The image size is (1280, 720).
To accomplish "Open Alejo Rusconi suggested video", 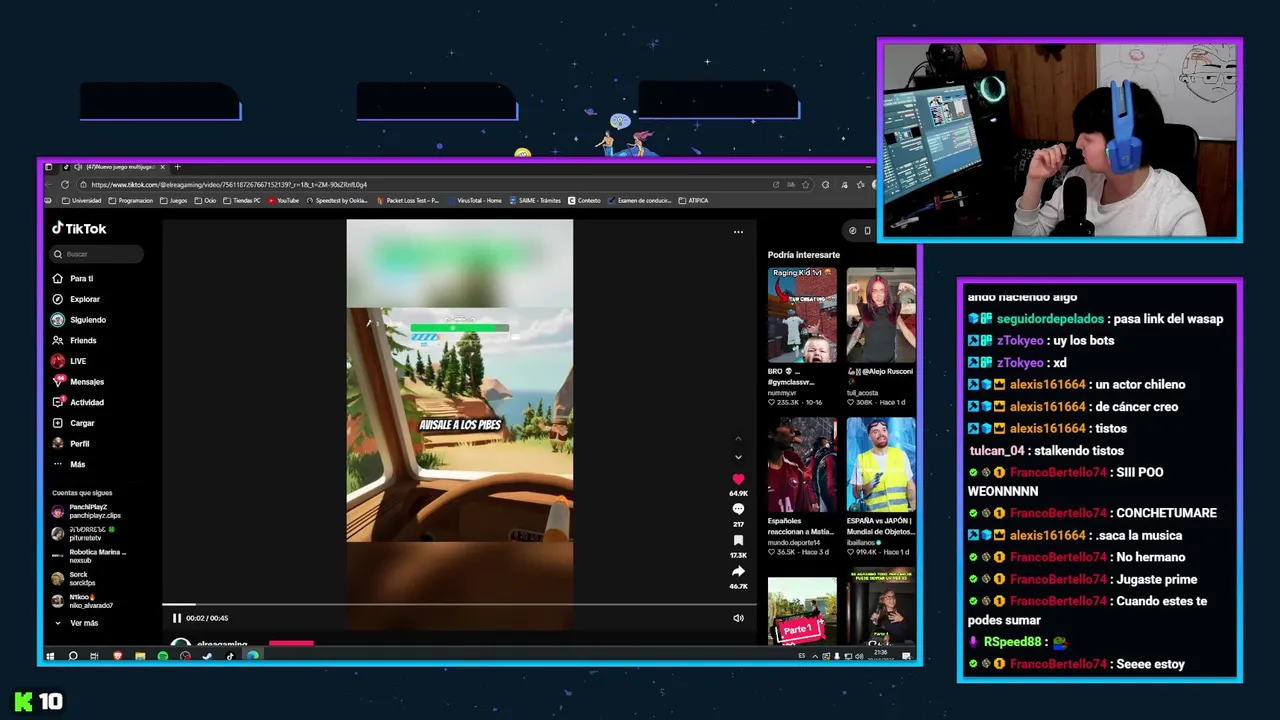I will pos(880,315).
